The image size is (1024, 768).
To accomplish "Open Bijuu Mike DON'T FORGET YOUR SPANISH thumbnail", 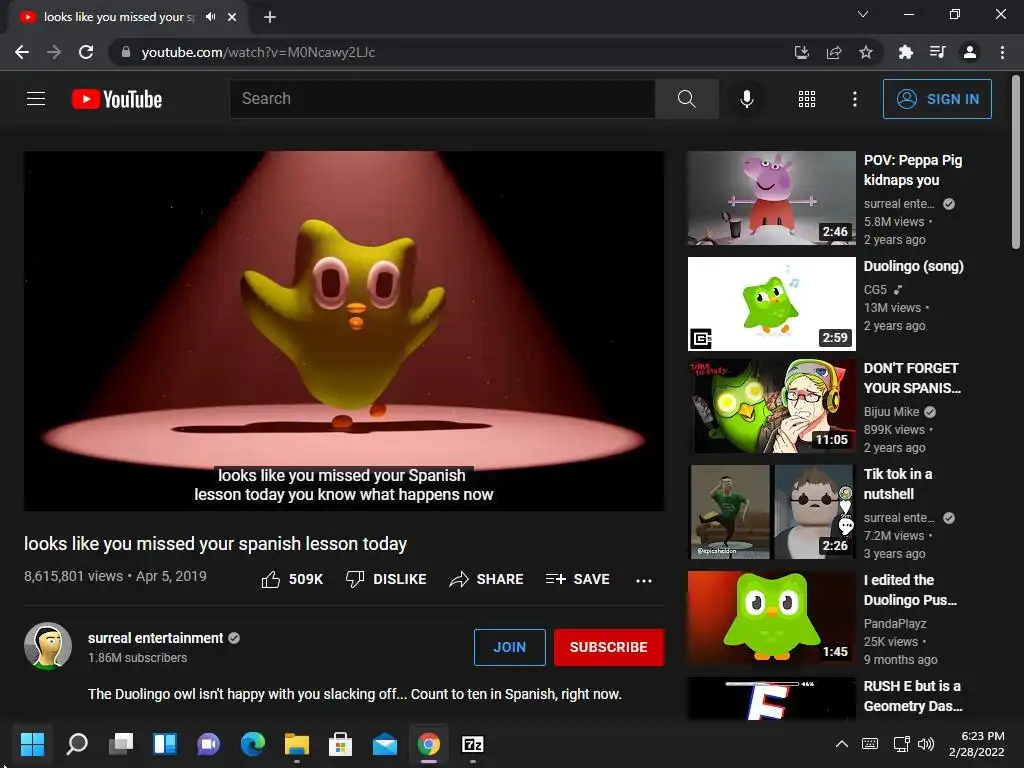I will [771, 406].
